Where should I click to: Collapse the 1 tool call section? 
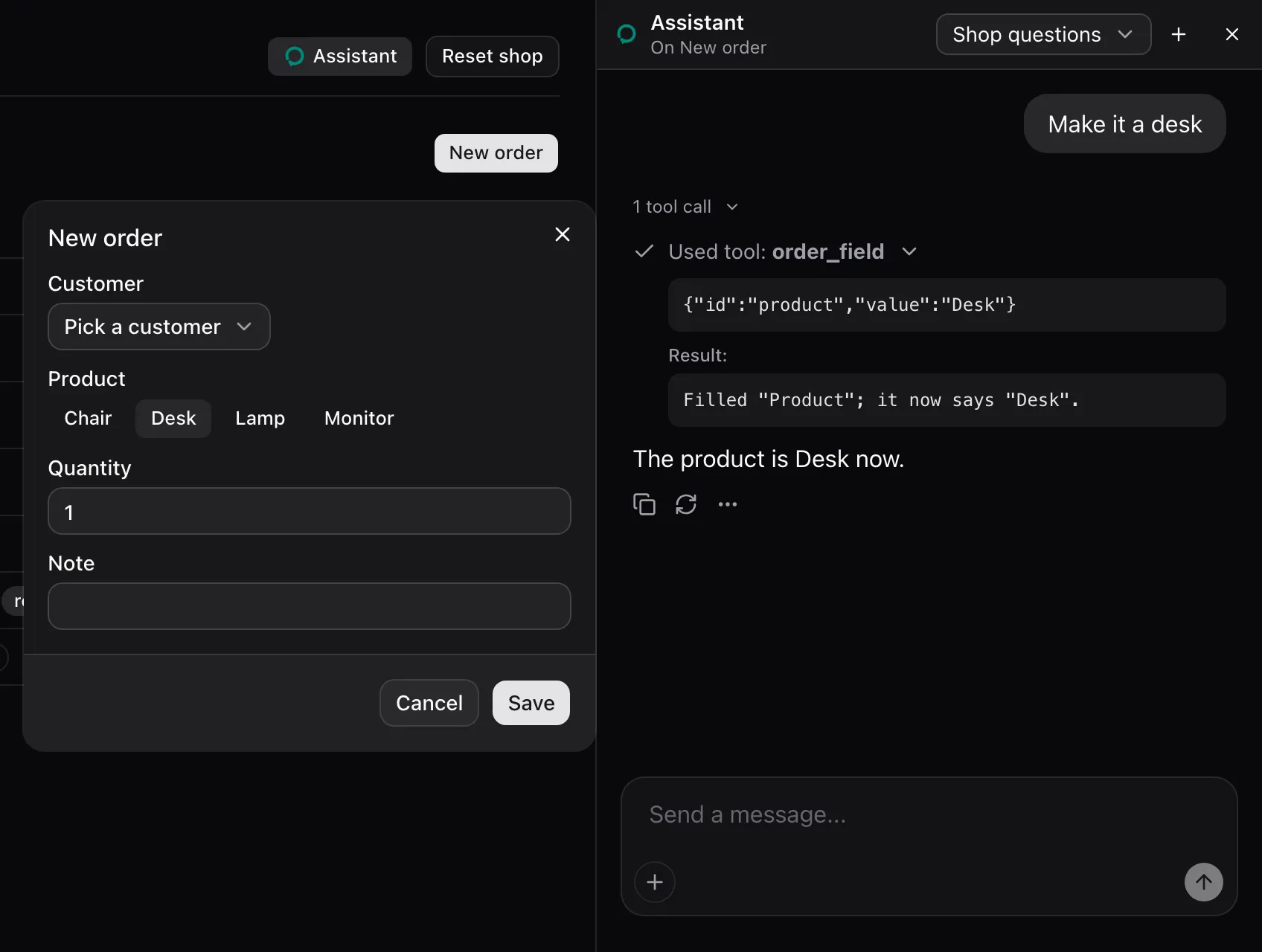(x=685, y=207)
